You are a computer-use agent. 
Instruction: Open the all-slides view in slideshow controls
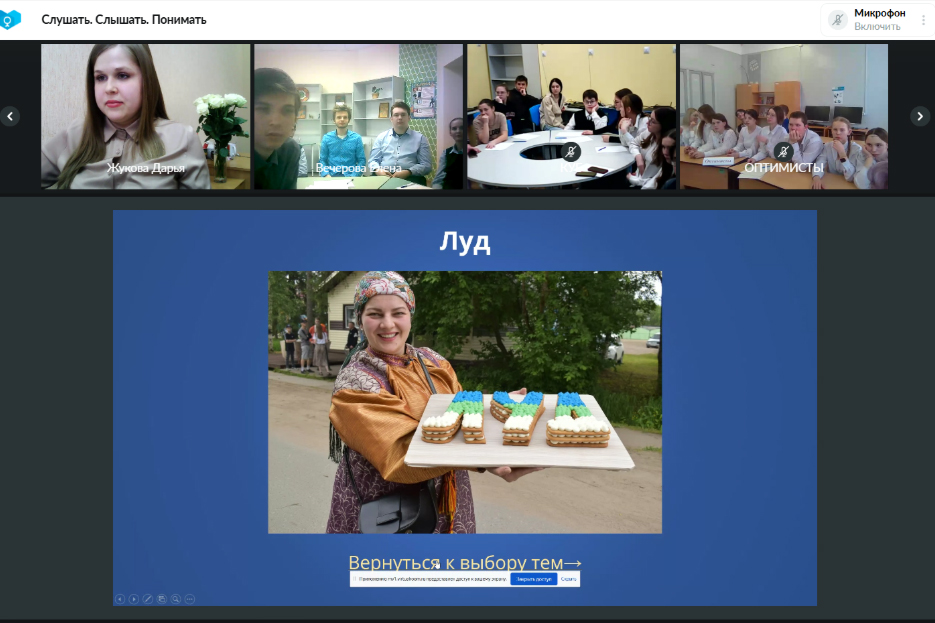[x=162, y=599]
